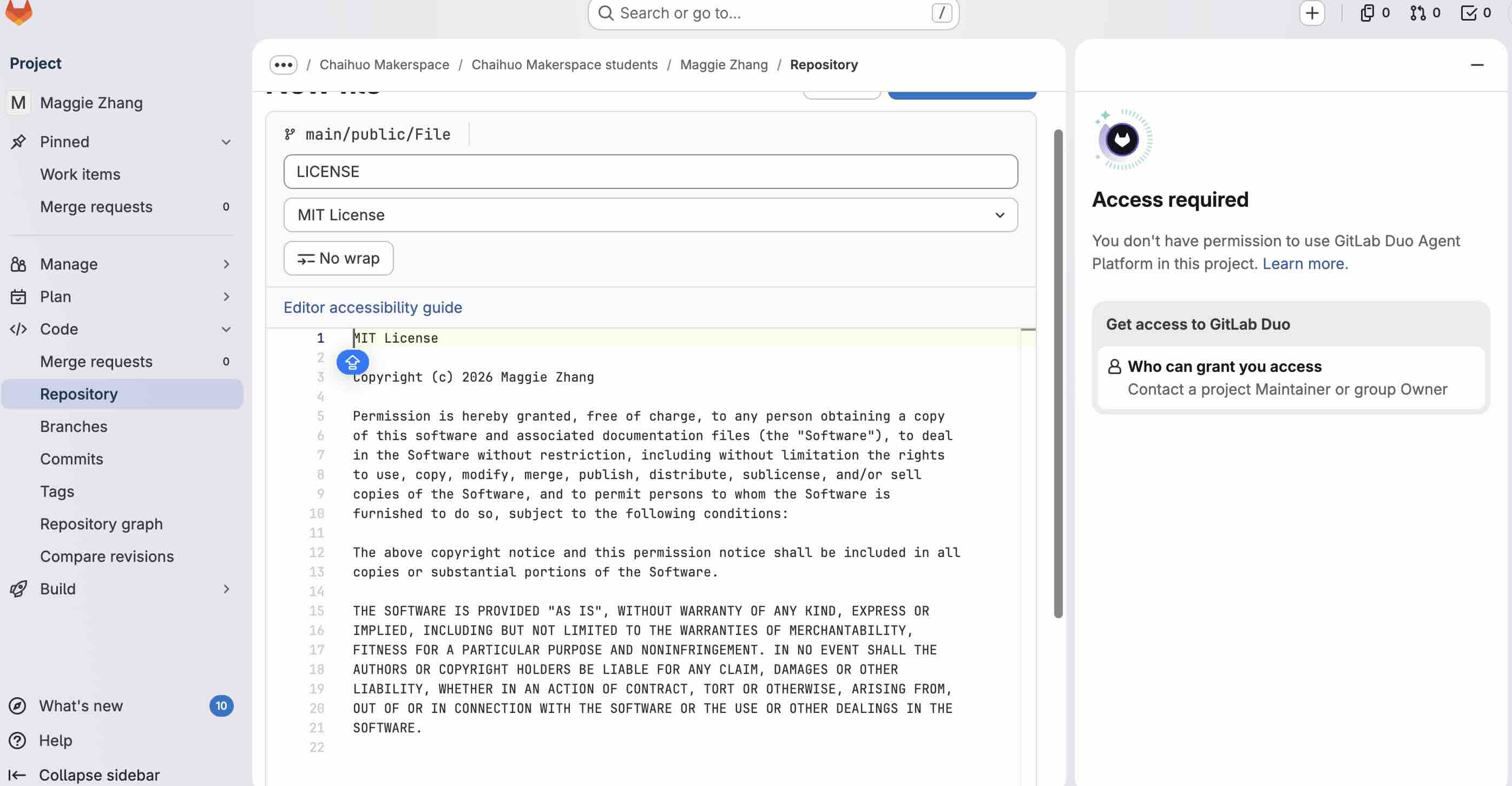The height and width of the screenshot is (786, 1512).
Task: Click the blue floating upload arrow icon
Action: 352,362
